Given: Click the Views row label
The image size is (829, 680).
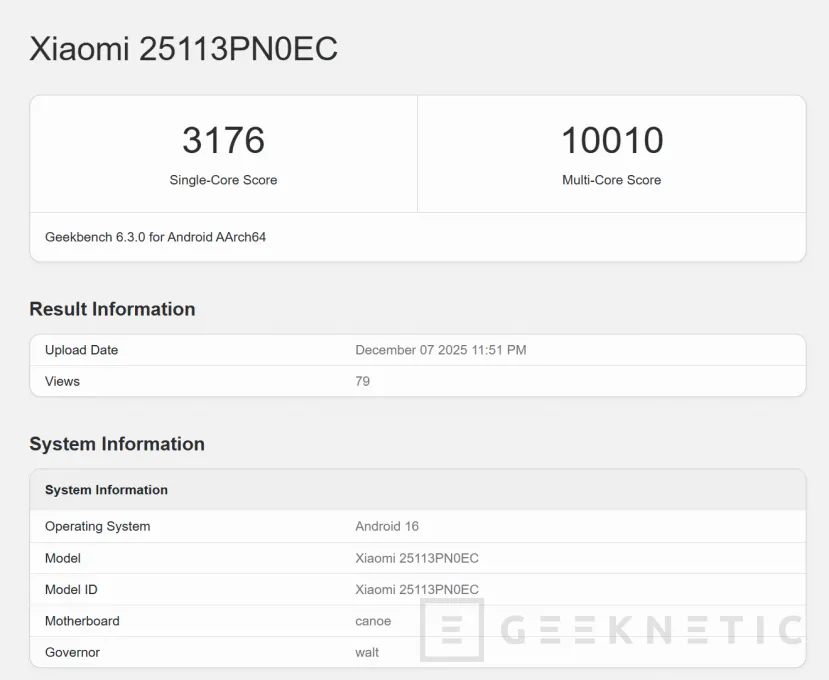Looking at the screenshot, I should [x=62, y=381].
